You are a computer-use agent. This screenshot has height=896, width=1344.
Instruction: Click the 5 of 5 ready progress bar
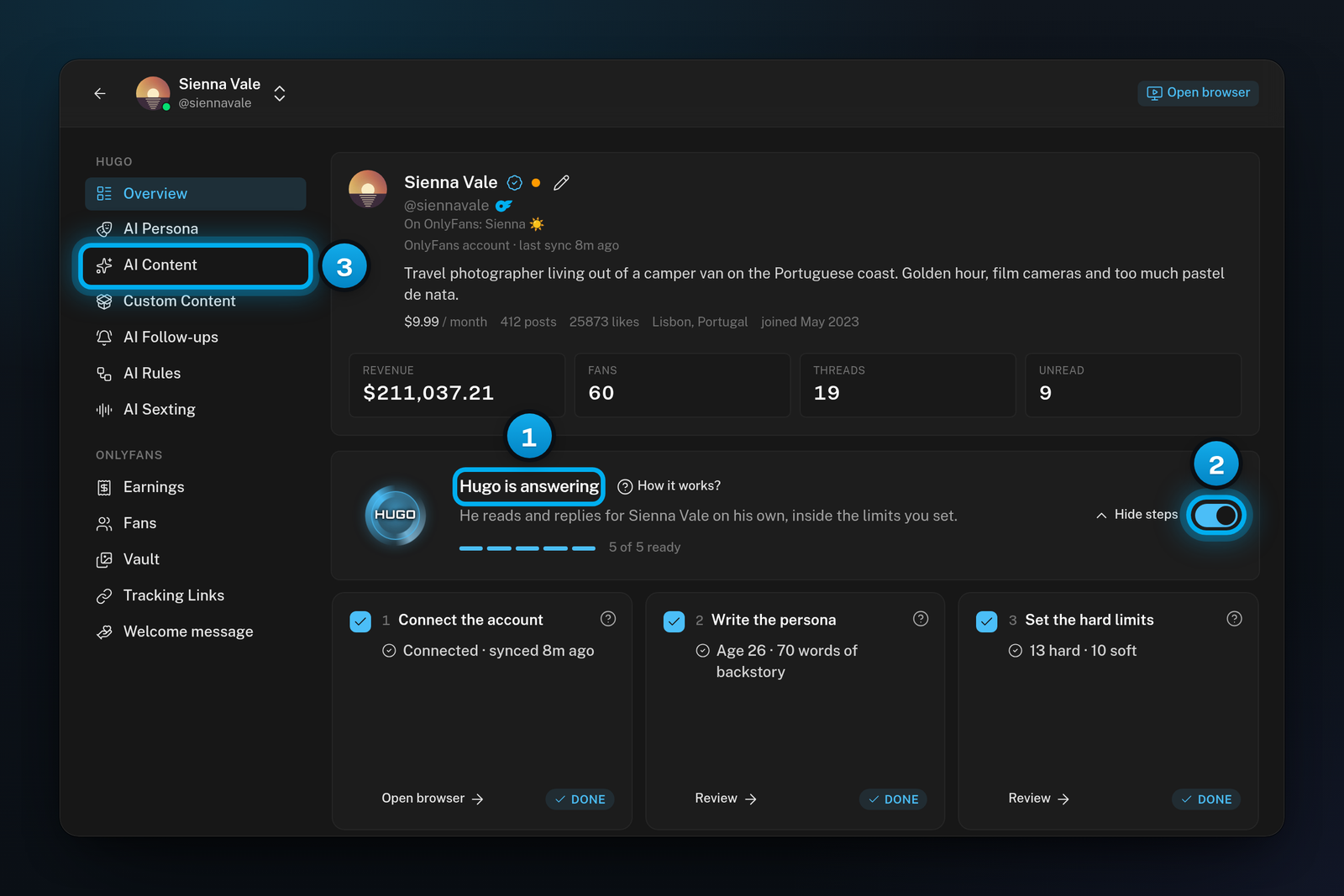coord(528,548)
